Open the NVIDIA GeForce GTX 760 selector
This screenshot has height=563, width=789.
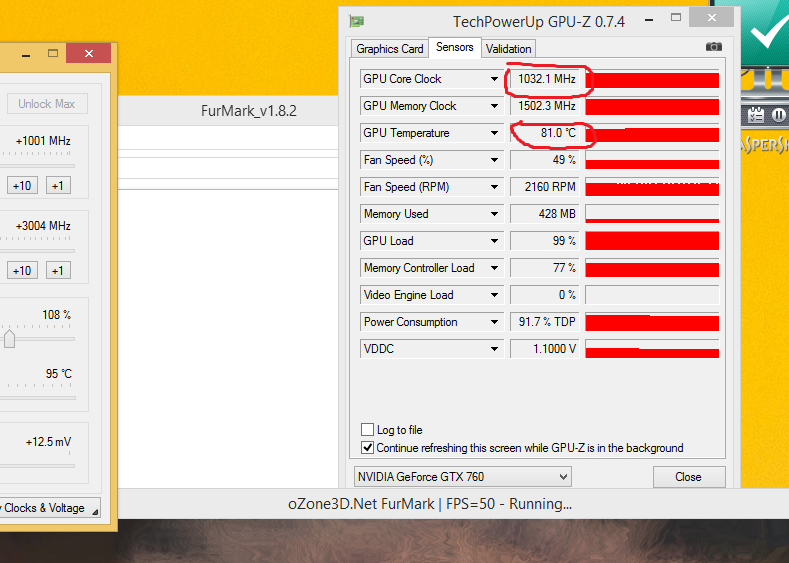(463, 476)
